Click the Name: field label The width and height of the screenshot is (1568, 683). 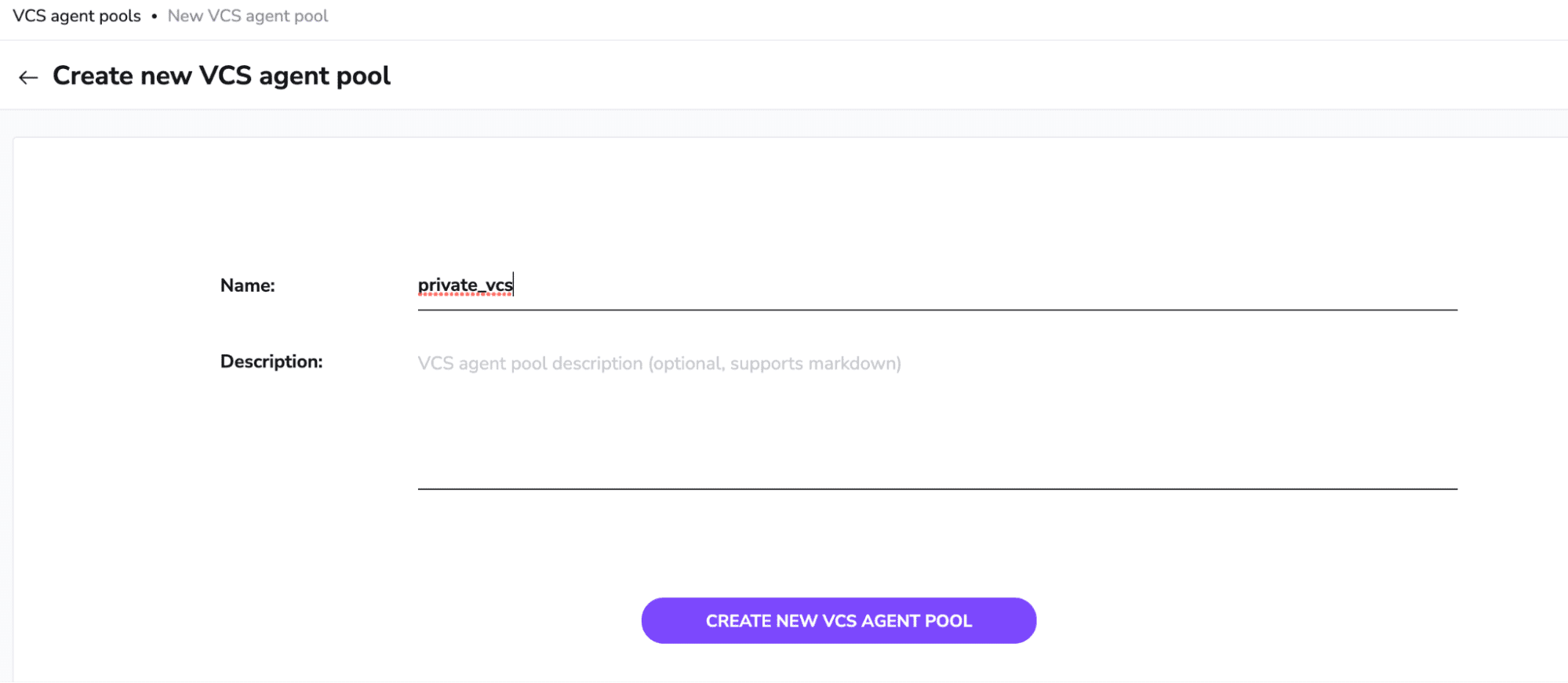pos(247,285)
